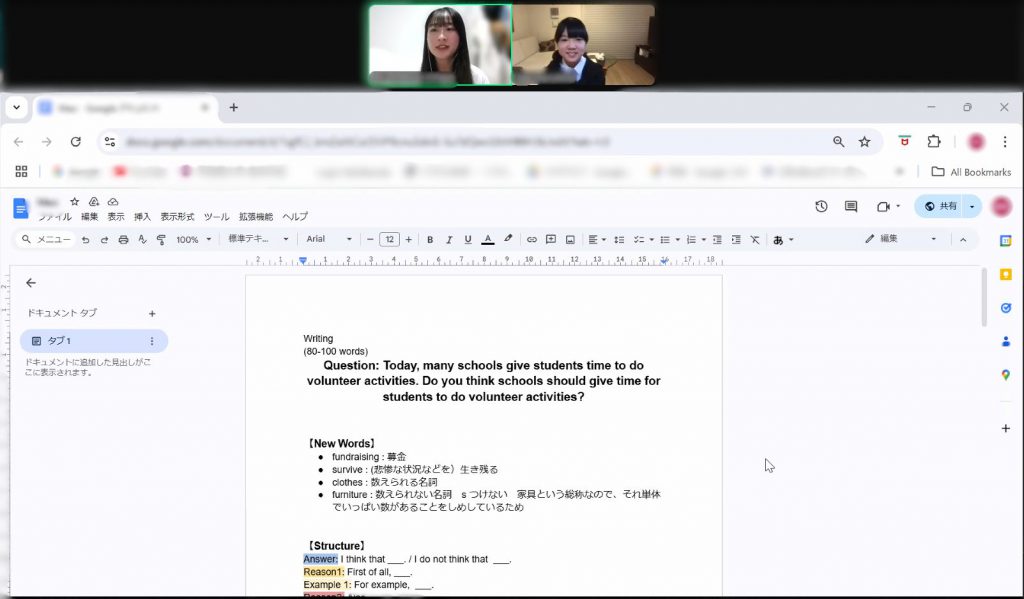Select the paint format roller tool
This screenshot has height=599, width=1024.
coord(161,240)
